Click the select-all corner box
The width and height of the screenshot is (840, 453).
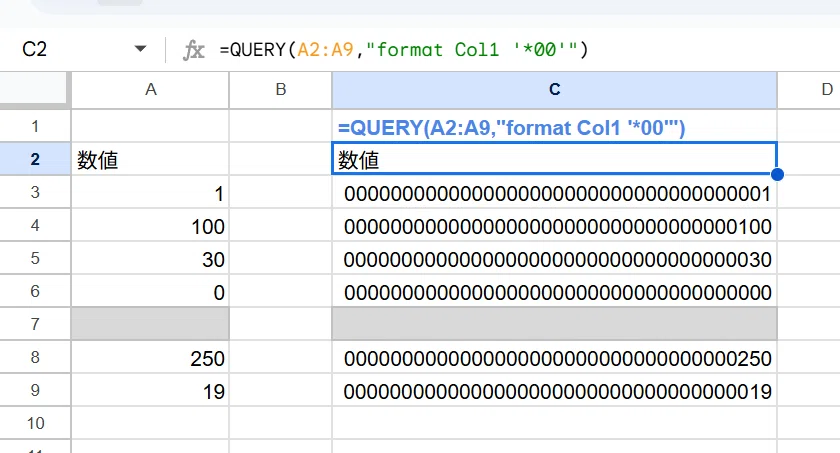pos(34,90)
